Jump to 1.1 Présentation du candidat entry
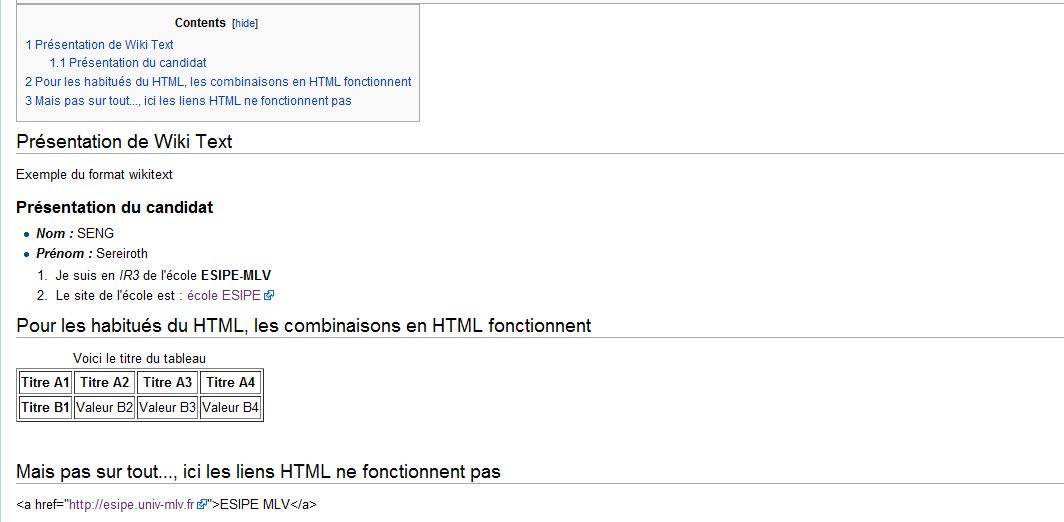Viewport: 1064px width, 522px height. pos(128,63)
